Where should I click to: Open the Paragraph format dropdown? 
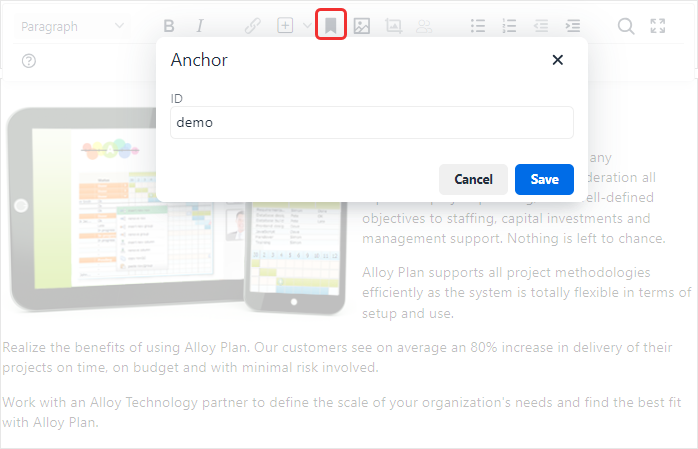pos(73,26)
